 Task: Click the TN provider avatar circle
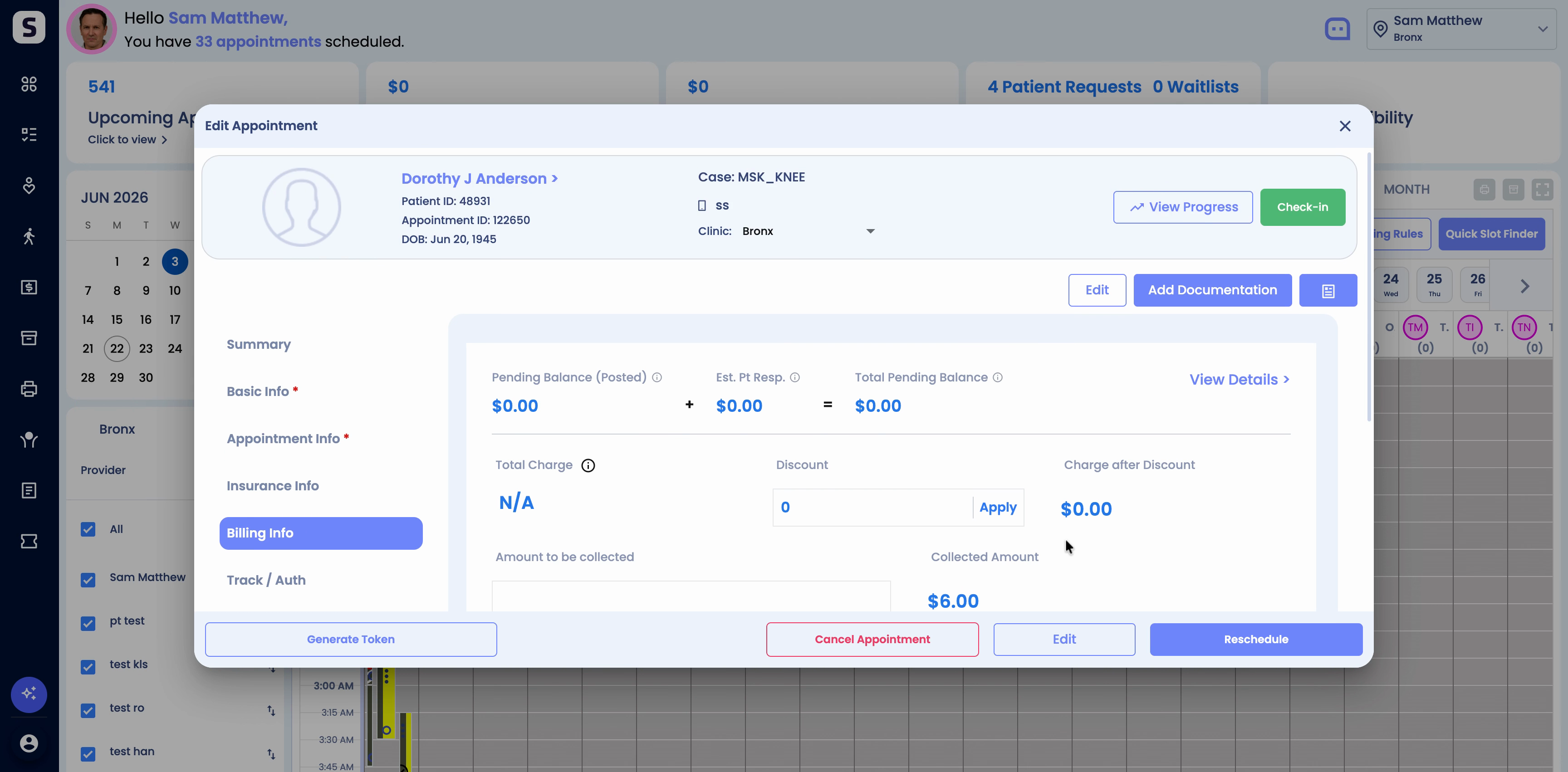coord(1524,327)
